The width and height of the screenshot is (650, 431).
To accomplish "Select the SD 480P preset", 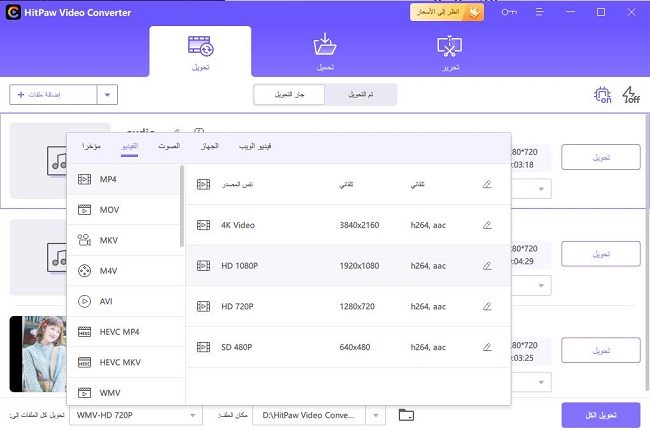I will [348, 347].
